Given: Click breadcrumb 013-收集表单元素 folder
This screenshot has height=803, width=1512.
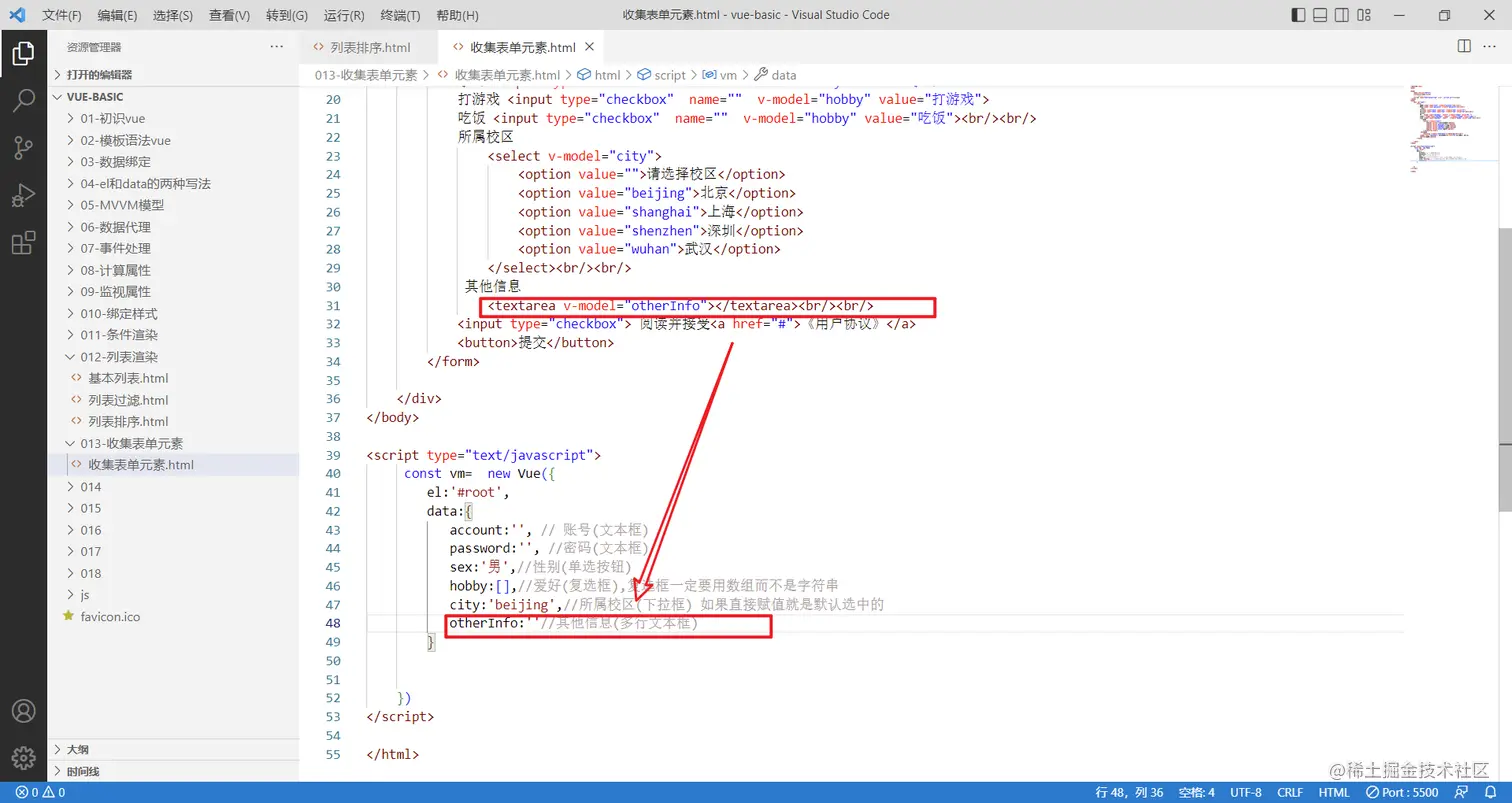Looking at the screenshot, I should (x=366, y=75).
